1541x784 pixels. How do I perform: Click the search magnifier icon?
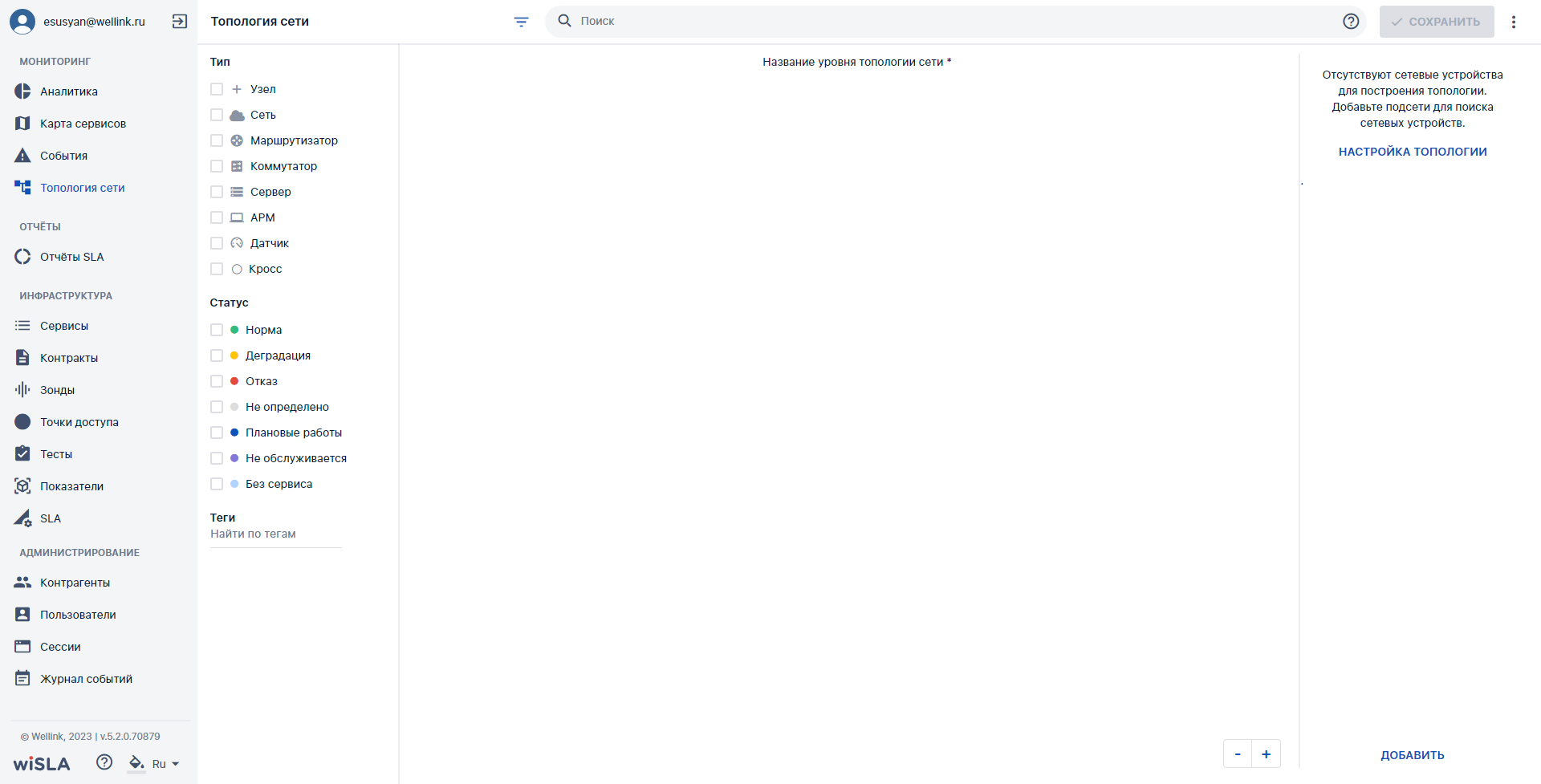565,21
